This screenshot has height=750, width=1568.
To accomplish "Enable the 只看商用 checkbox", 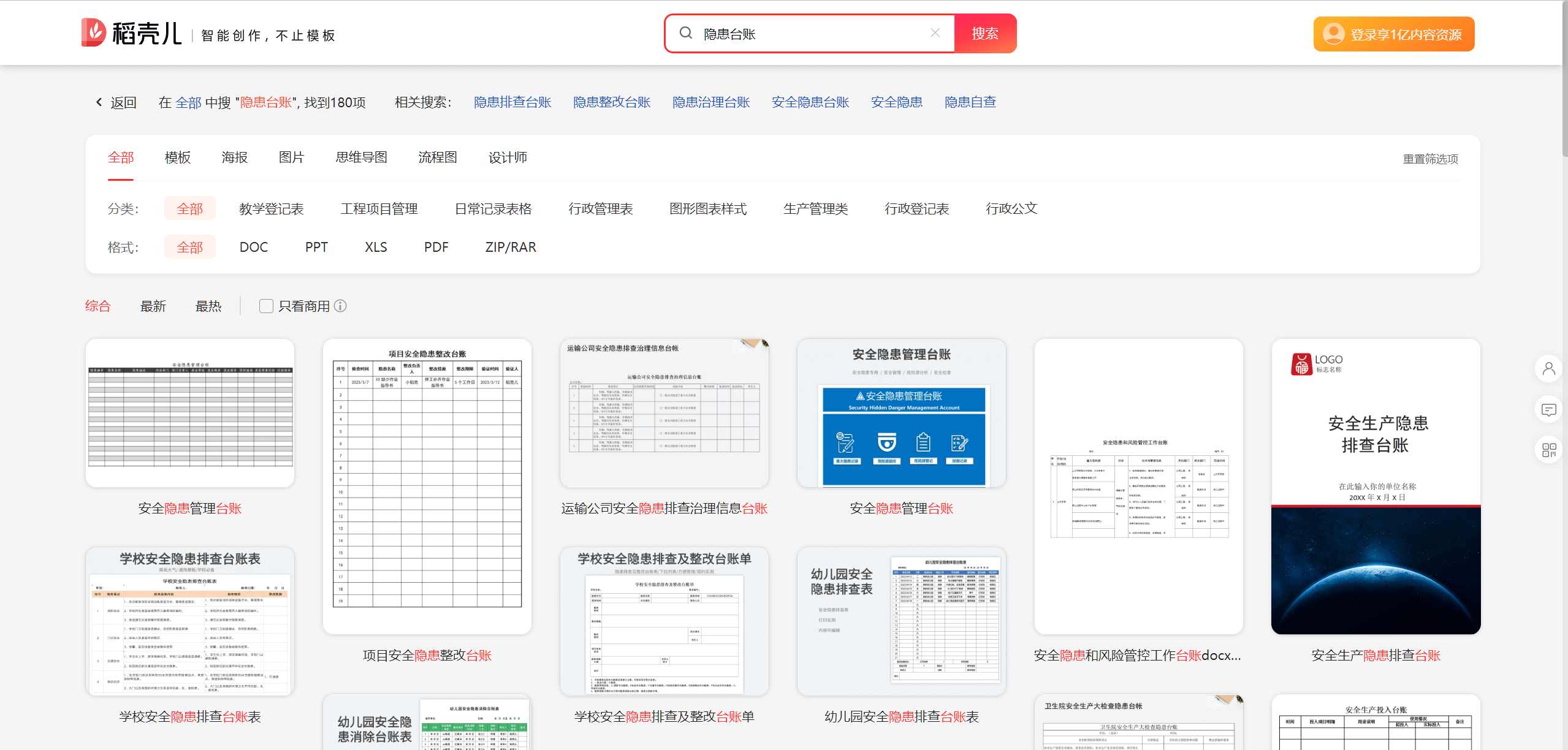I will point(266,306).
